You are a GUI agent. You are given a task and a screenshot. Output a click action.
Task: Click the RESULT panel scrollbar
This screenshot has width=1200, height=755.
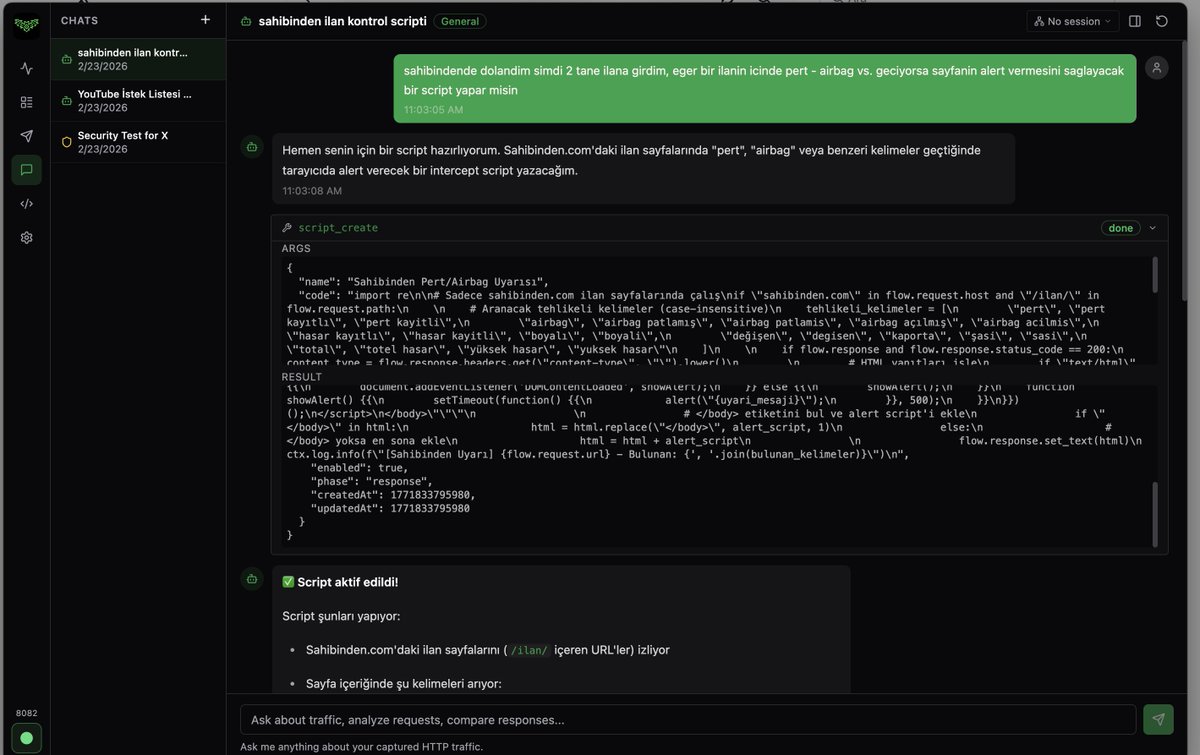[1156, 514]
